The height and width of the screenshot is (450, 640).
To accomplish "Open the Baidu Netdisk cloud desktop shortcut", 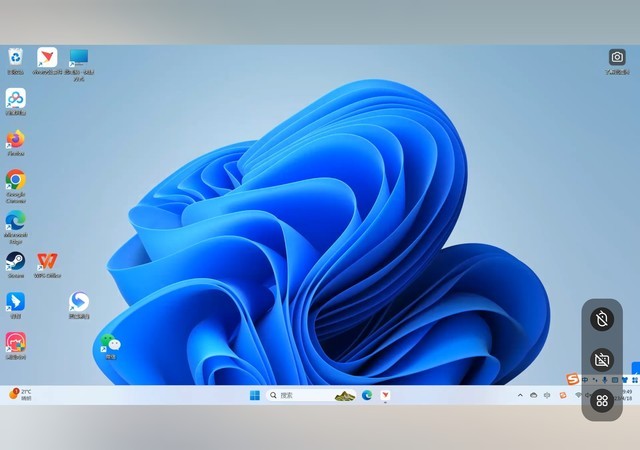I will click(x=16, y=102).
